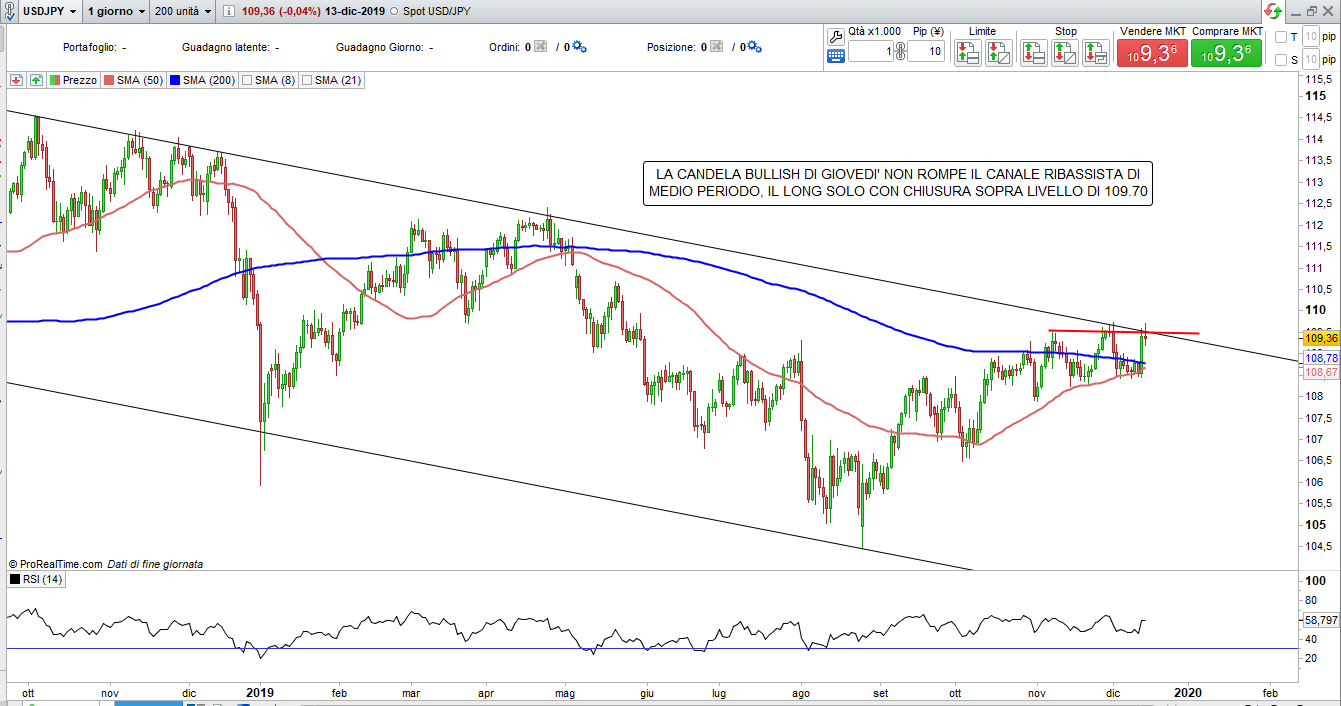
Task: Expand the '1 giorno' timeframe dropdown
Action: click(x=116, y=11)
